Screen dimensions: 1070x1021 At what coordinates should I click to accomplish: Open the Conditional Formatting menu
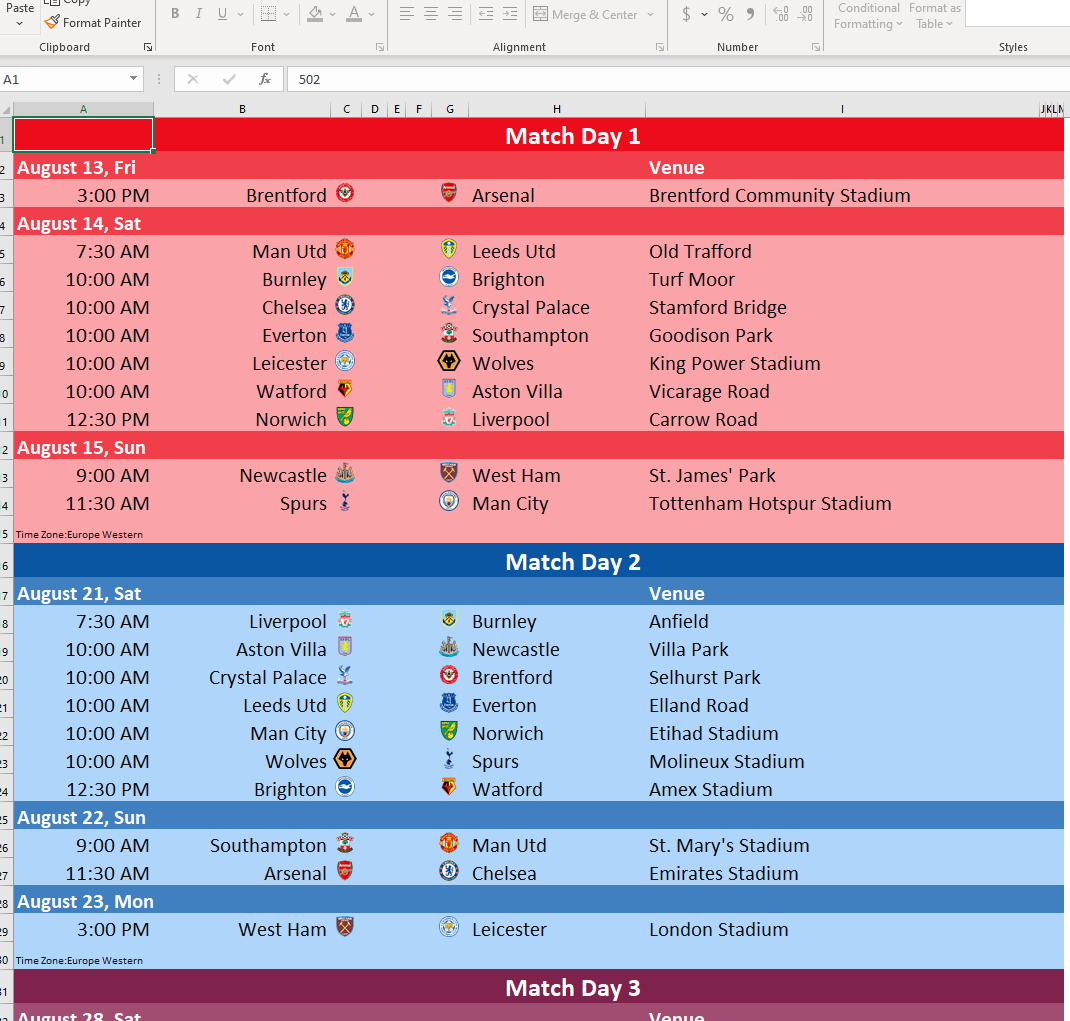pyautogui.click(x=868, y=16)
